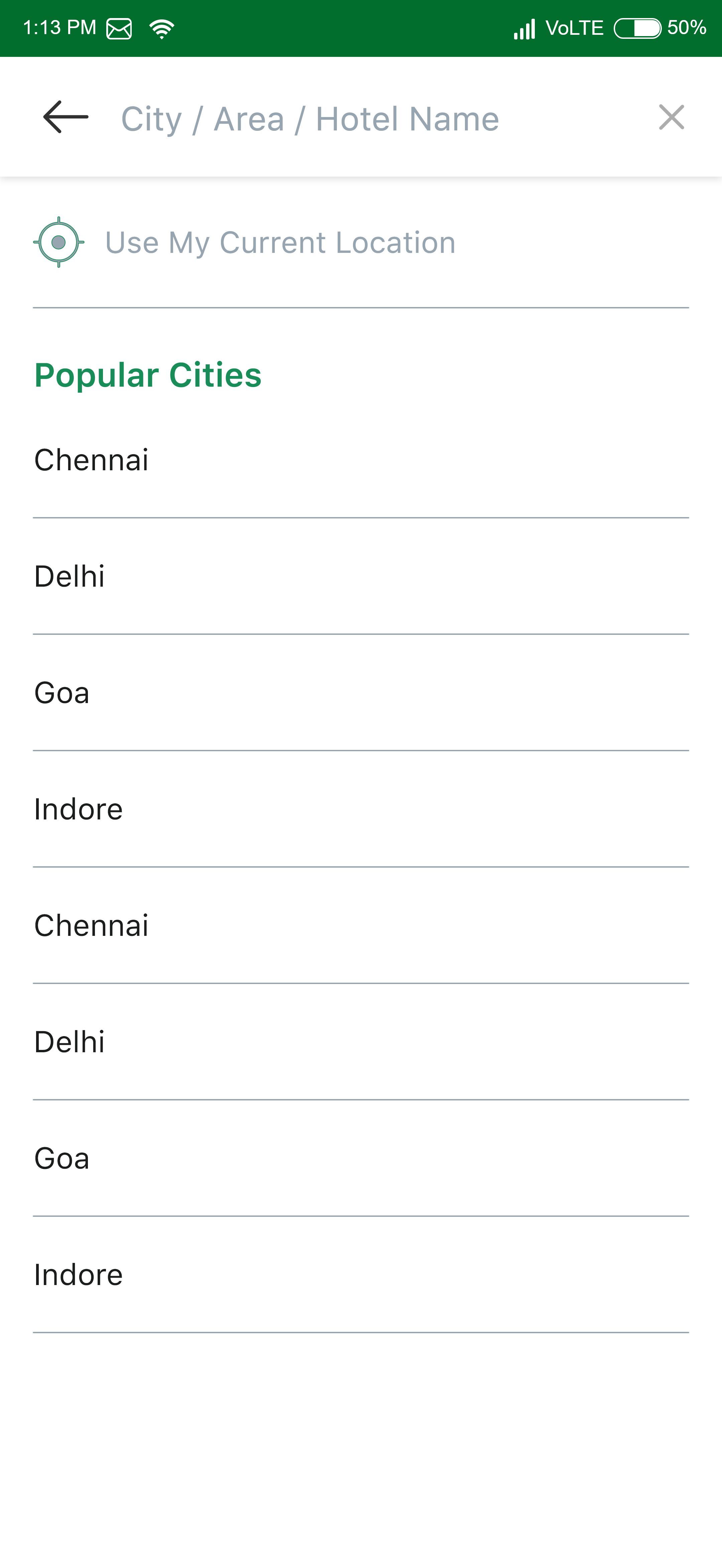Tap the VoLTE indicator in status bar
Image resolution: width=722 pixels, height=1568 pixels.
point(574,28)
